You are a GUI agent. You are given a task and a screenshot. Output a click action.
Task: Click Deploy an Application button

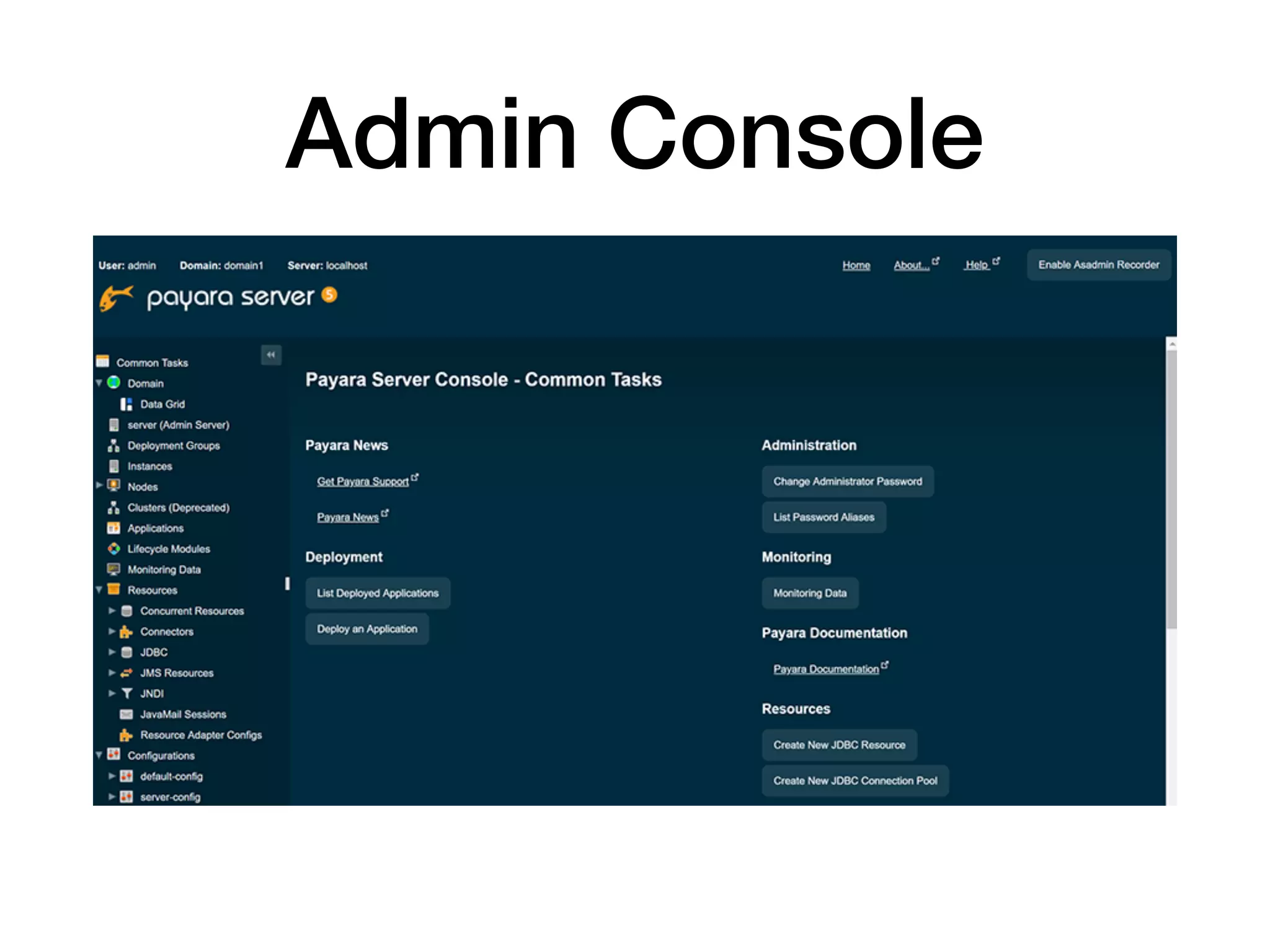pos(367,629)
